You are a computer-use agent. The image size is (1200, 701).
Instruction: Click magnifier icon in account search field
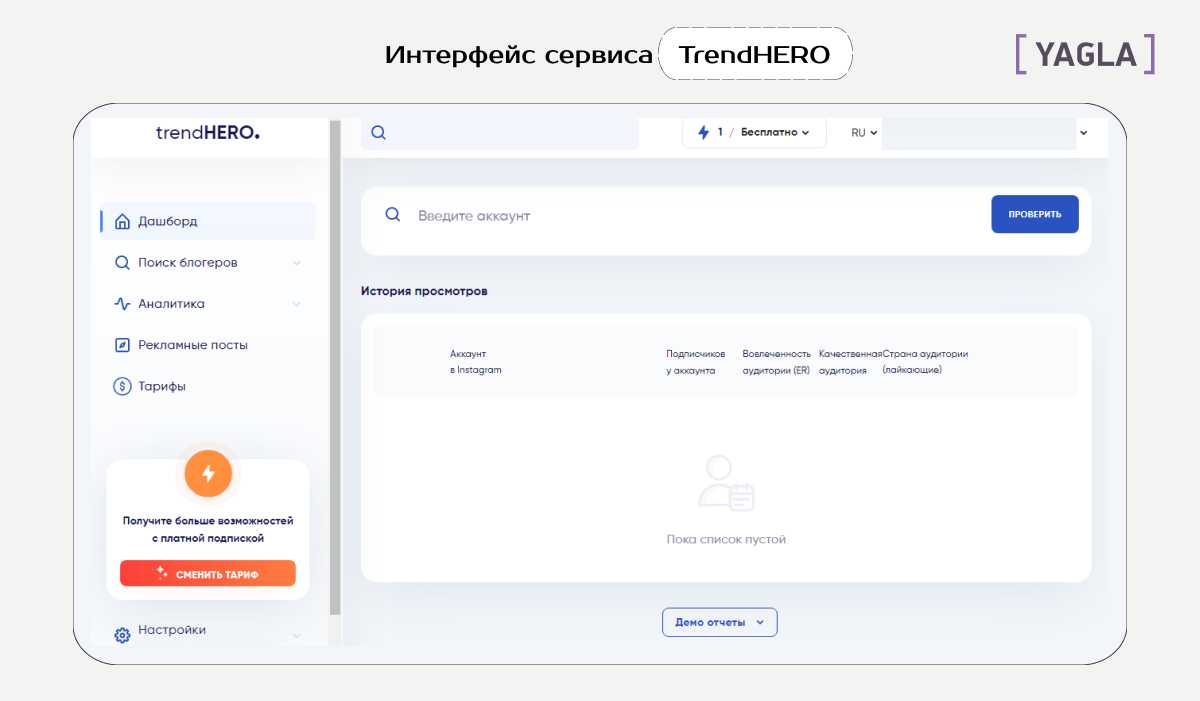coord(393,215)
